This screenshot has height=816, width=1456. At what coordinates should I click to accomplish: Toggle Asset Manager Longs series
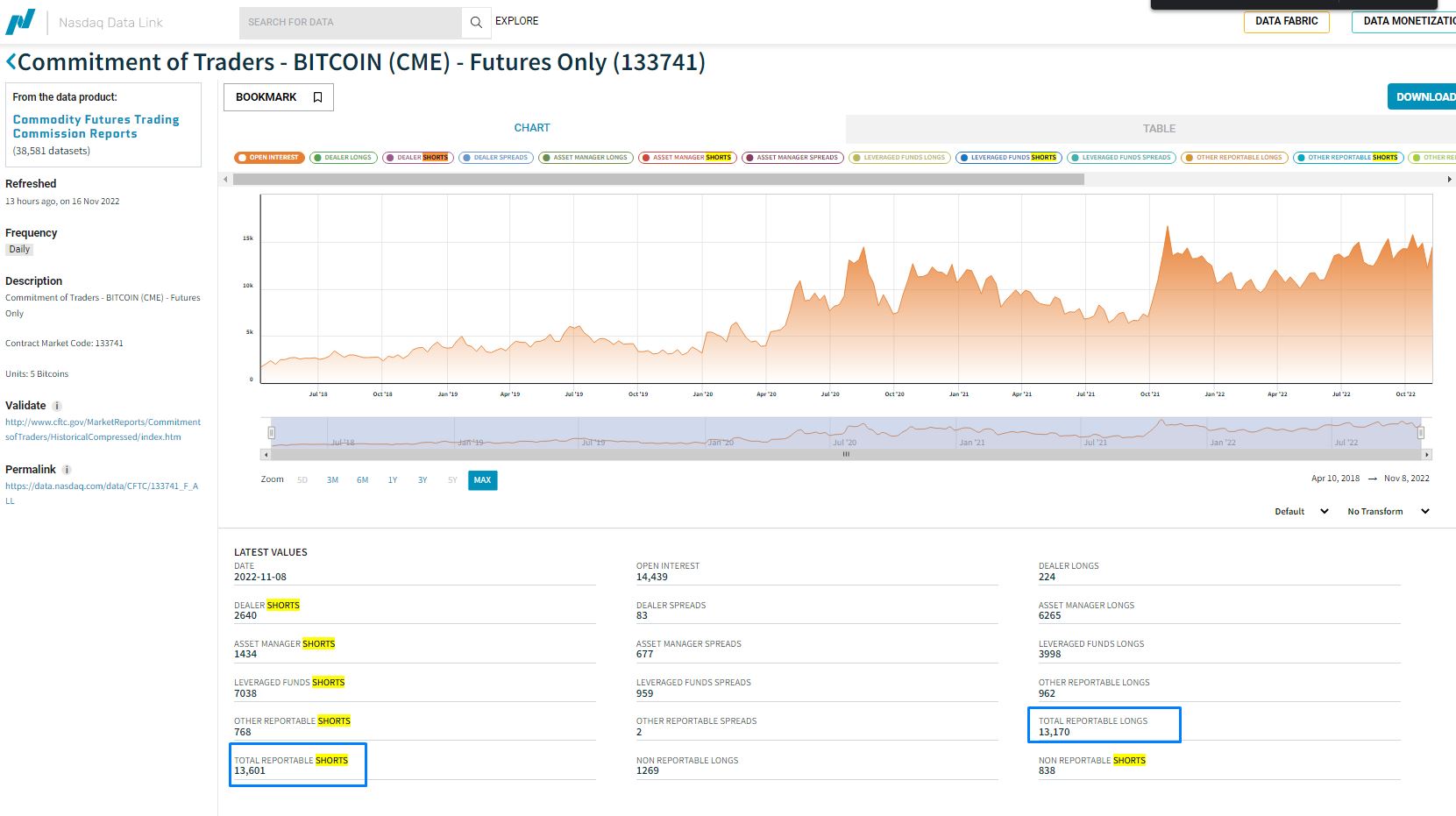pos(586,158)
